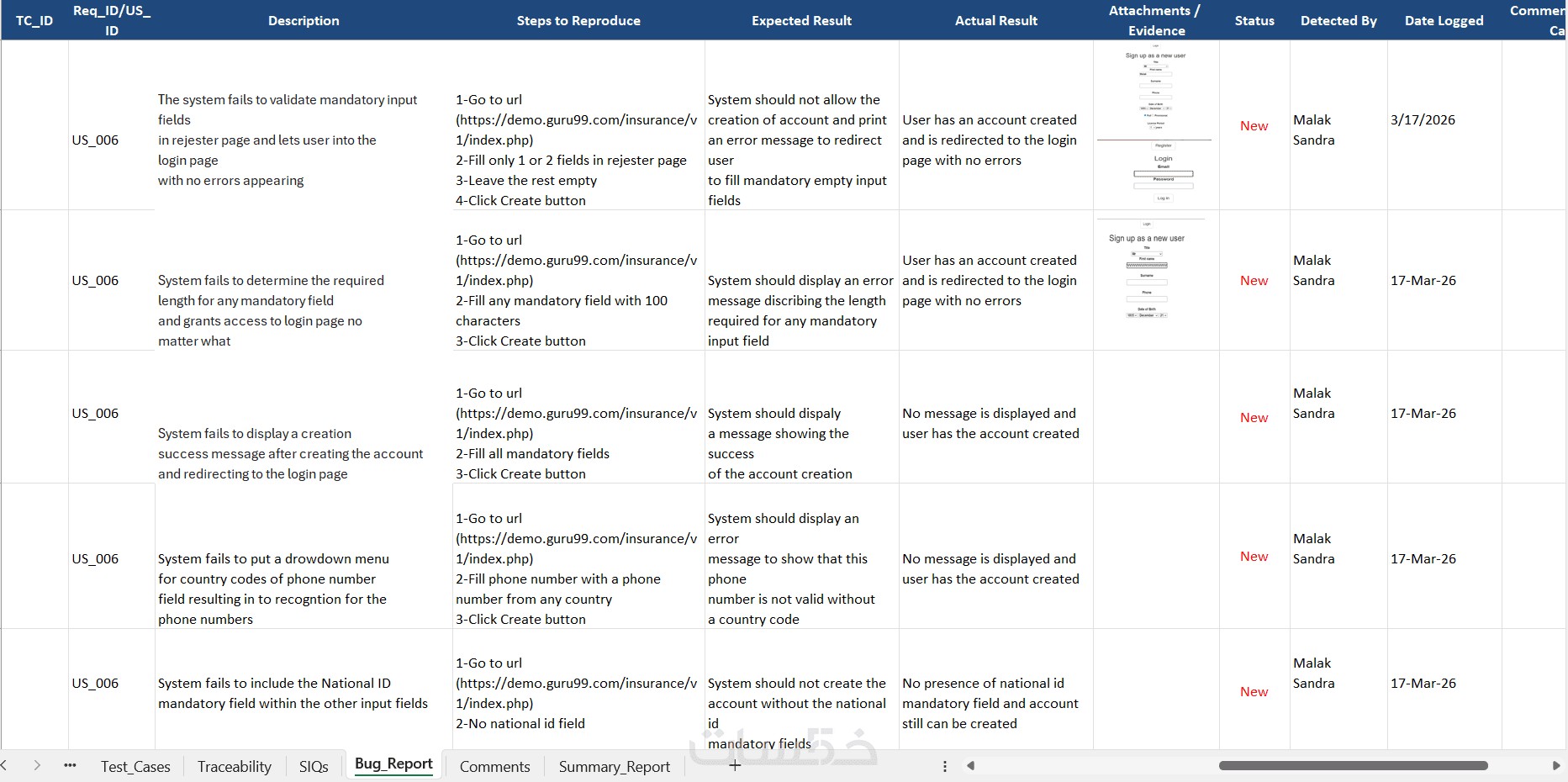Click the horizontal scrollbar thumb
The height and width of the screenshot is (782, 1568).
[1353, 765]
